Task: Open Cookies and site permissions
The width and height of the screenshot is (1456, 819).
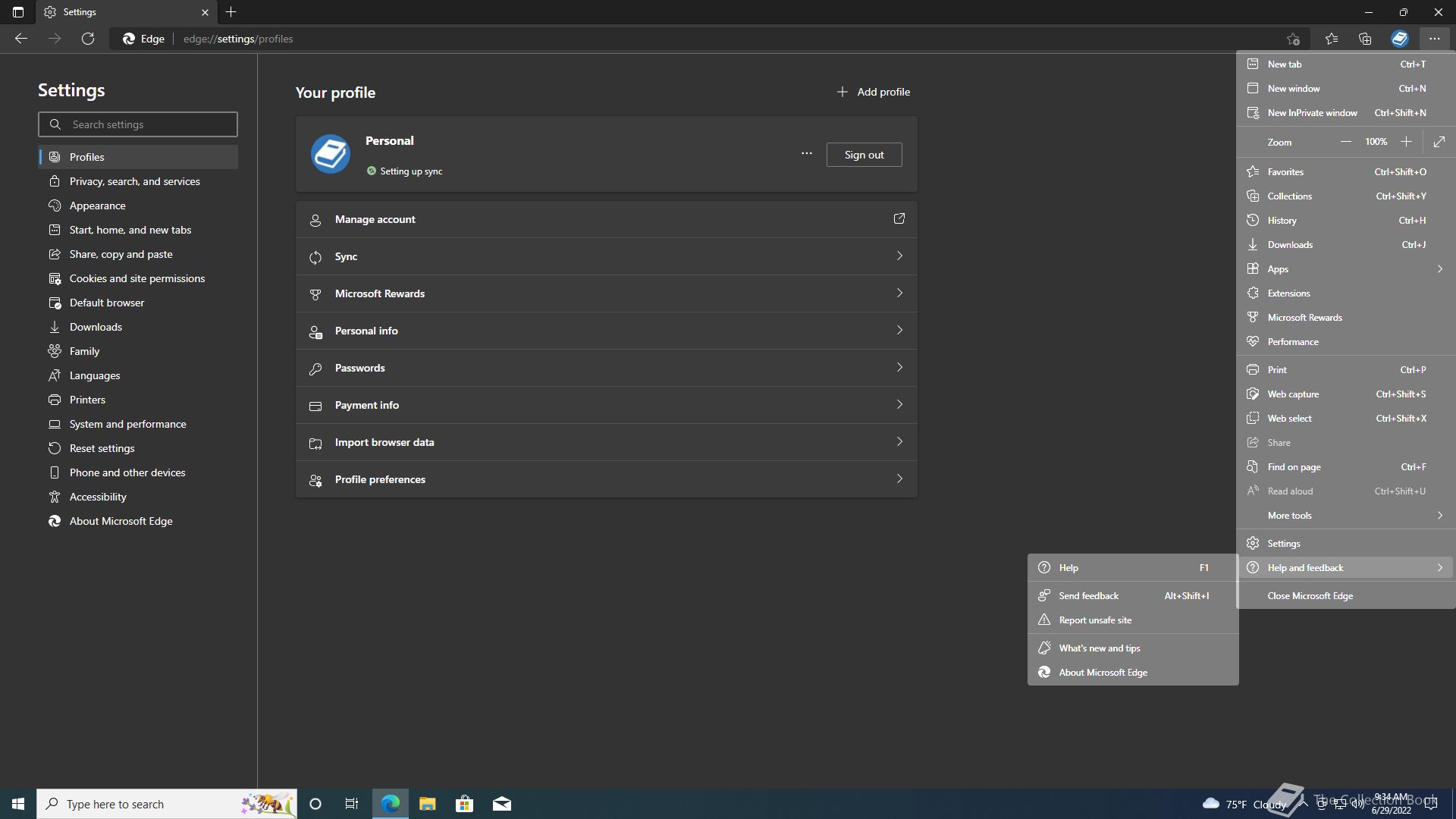Action: click(138, 278)
